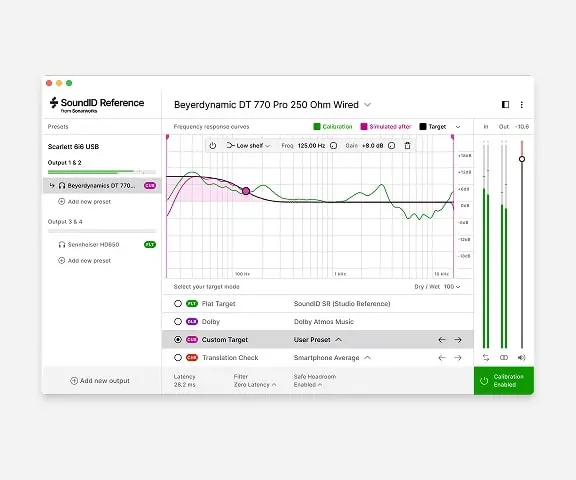Add new preset under Sennheiser HD650
Image resolution: width=576 pixels, height=480 pixels.
point(84,260)
